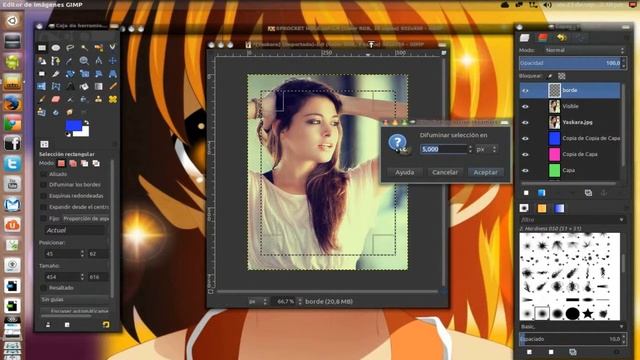Click the Actual ratio input field
This screenshot has width=640, height=360.
74,230
